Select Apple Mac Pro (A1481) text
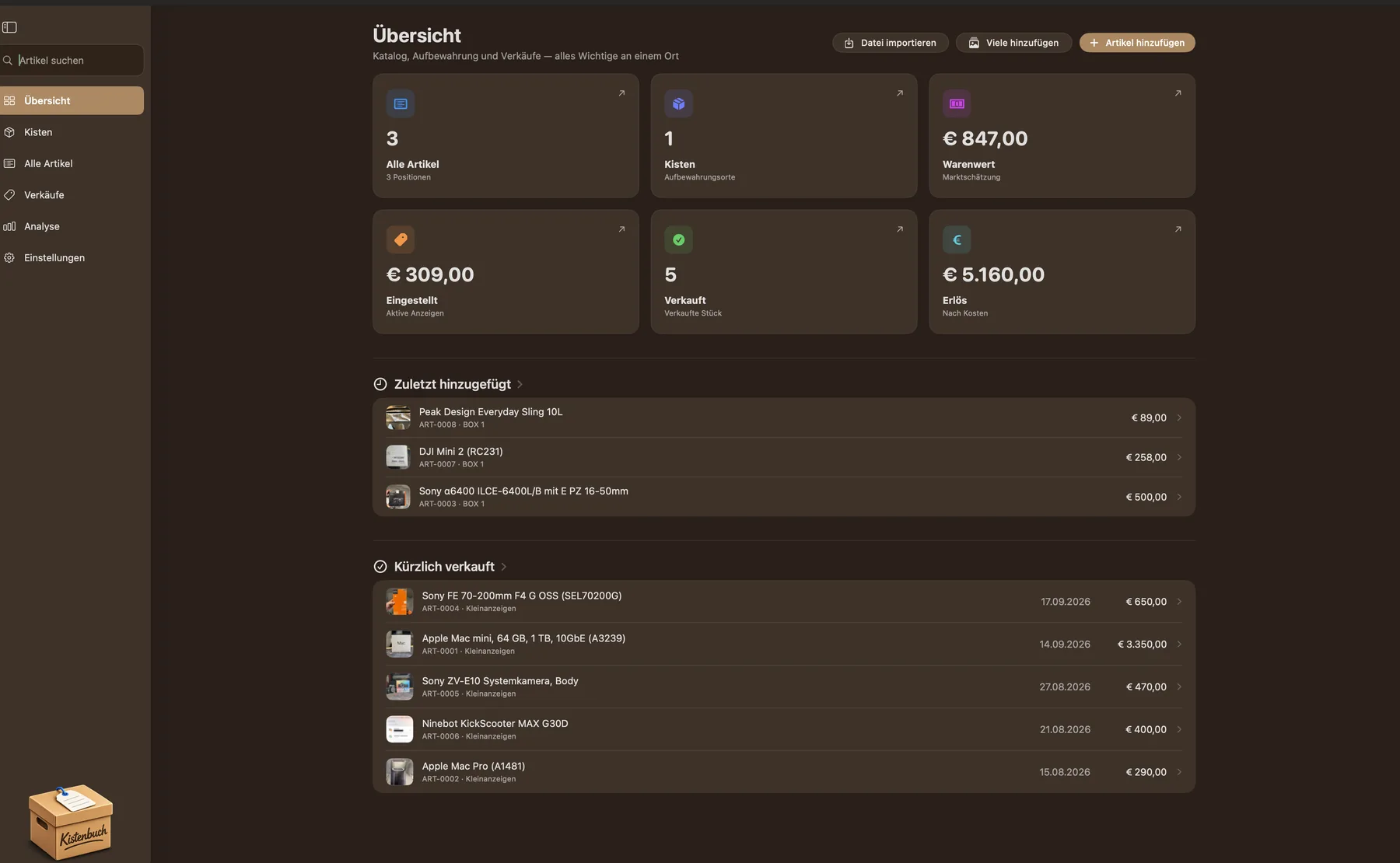Image resolution: width=1400 pixels, height=863 pixels. [473, 766]
